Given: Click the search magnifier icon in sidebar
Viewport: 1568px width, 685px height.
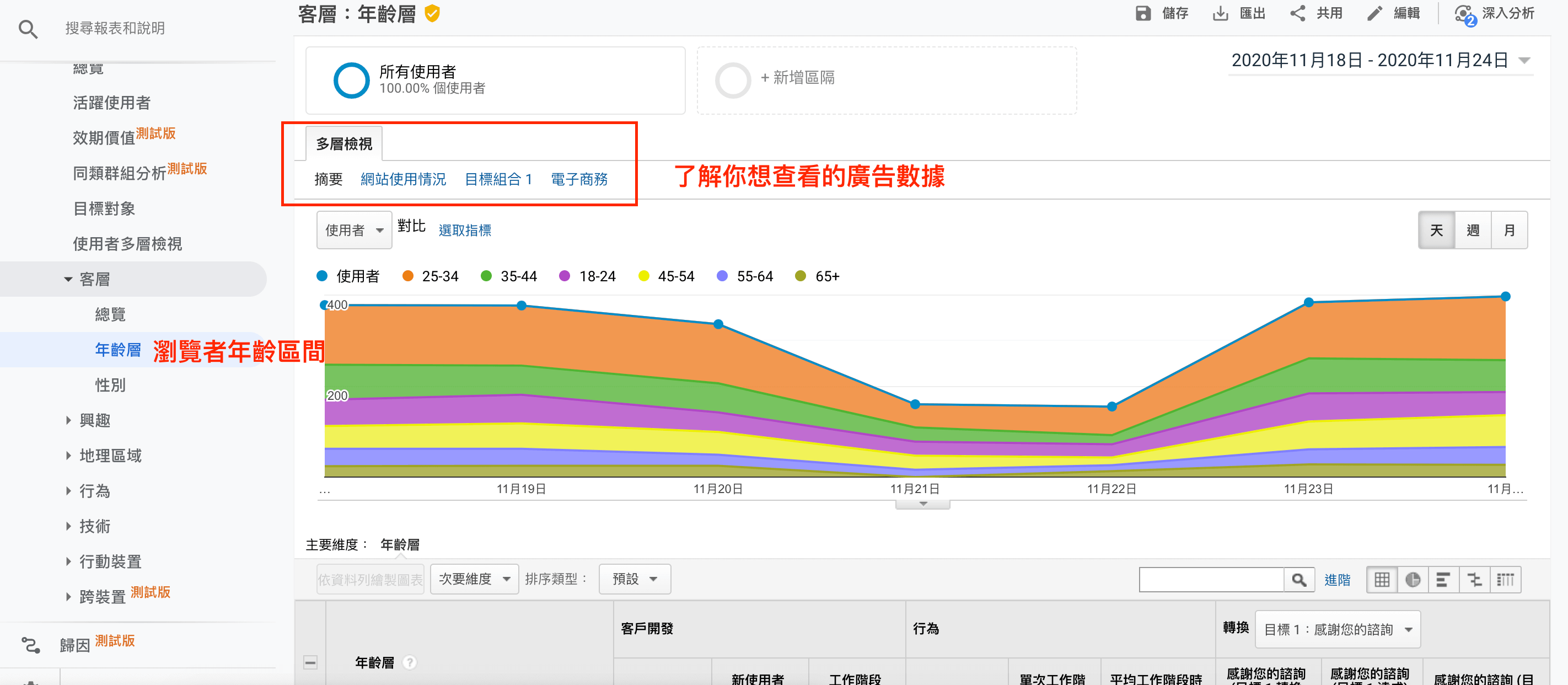Looking at the screenshot, I should (28, 29).
